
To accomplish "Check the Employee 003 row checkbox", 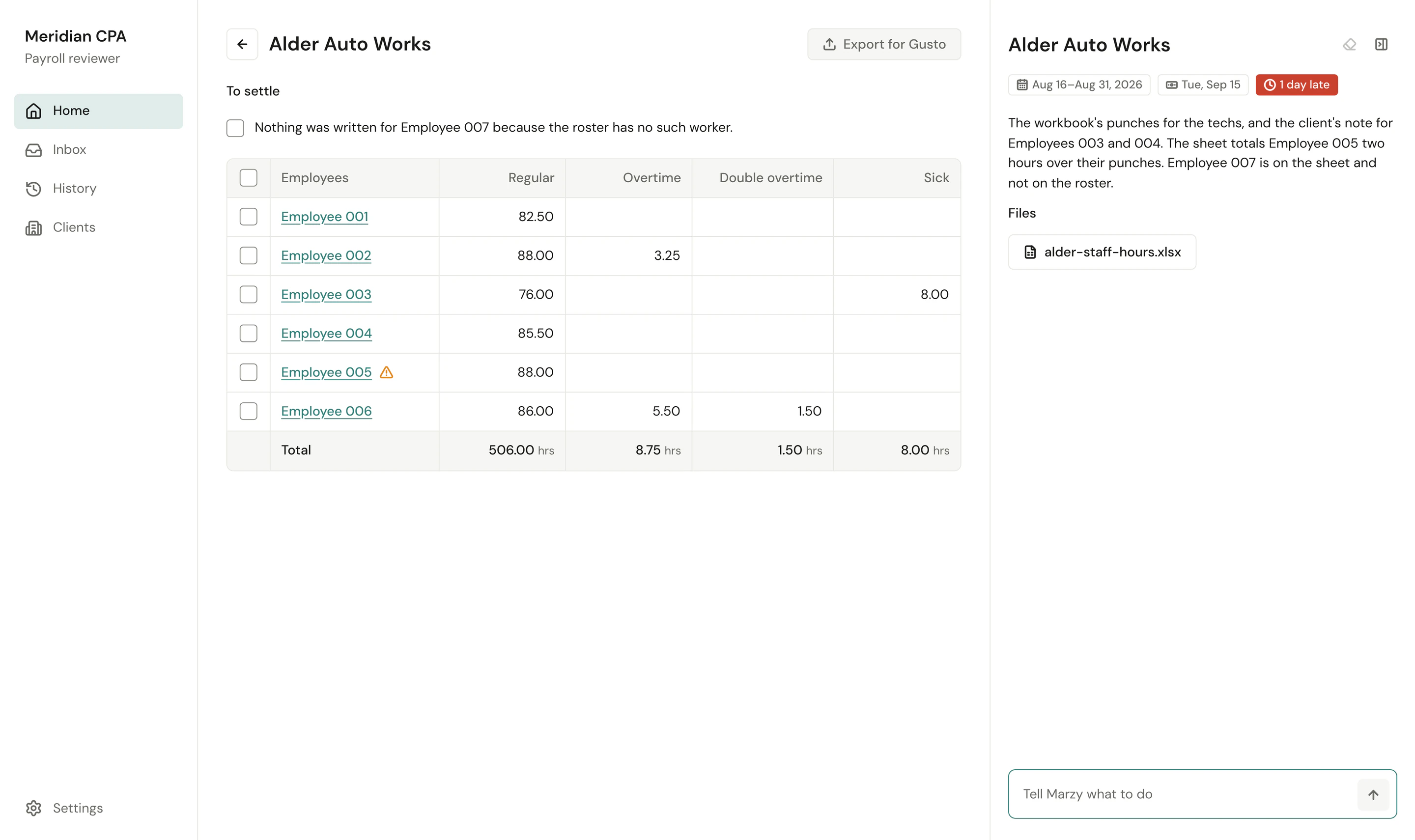I will (x=249, y=294).
